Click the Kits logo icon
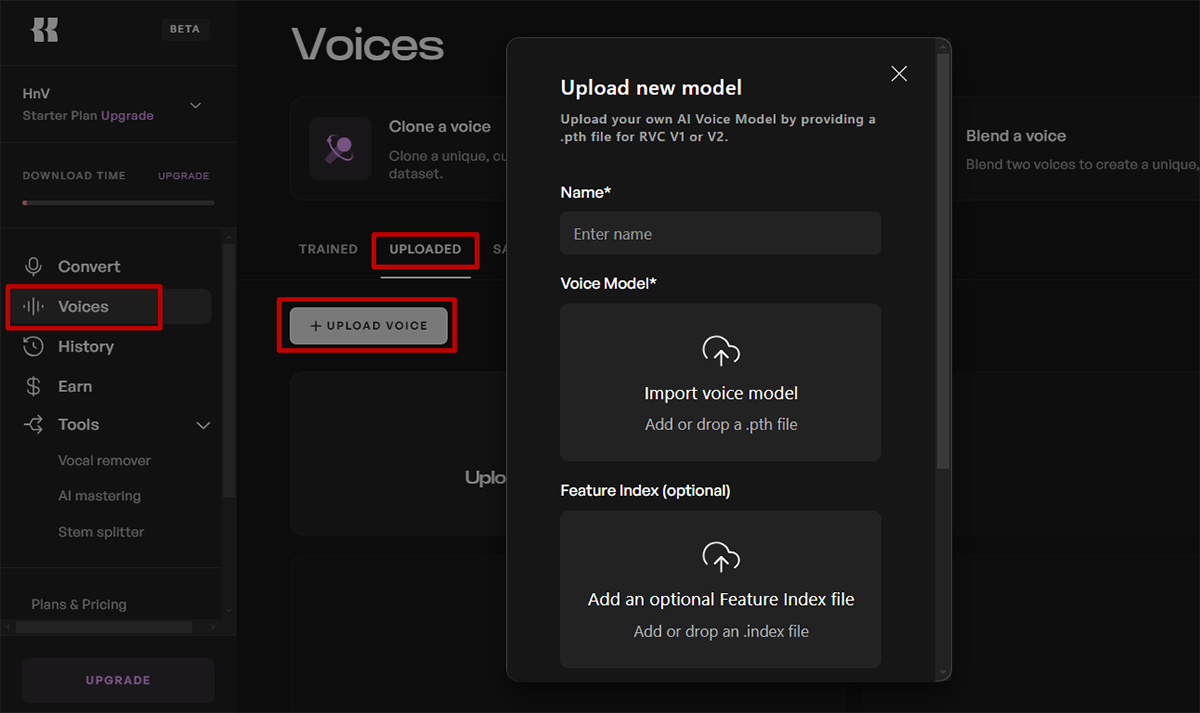 (45, 30)
